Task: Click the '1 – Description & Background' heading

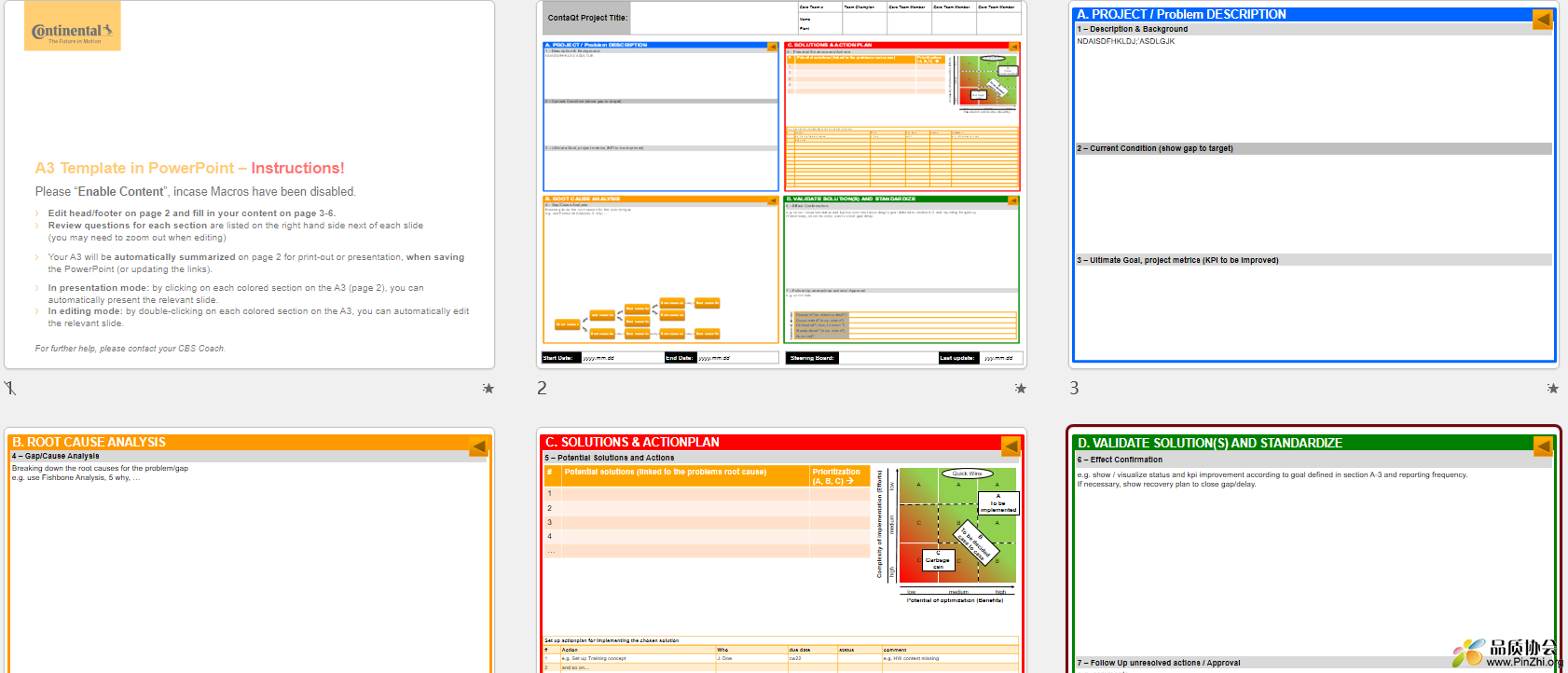Action: click(1133, 29)
